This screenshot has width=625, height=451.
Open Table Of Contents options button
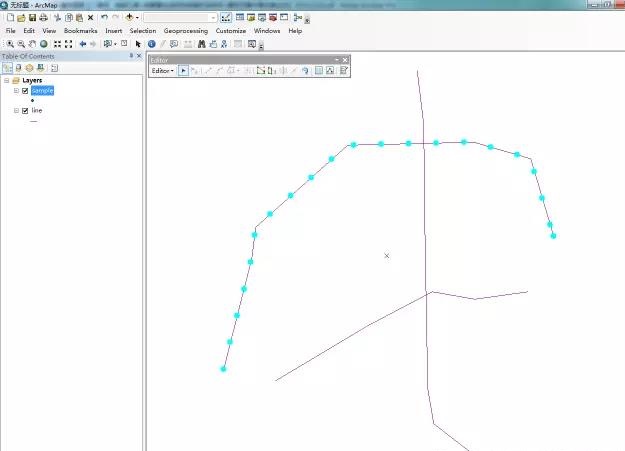coord(55,68)
